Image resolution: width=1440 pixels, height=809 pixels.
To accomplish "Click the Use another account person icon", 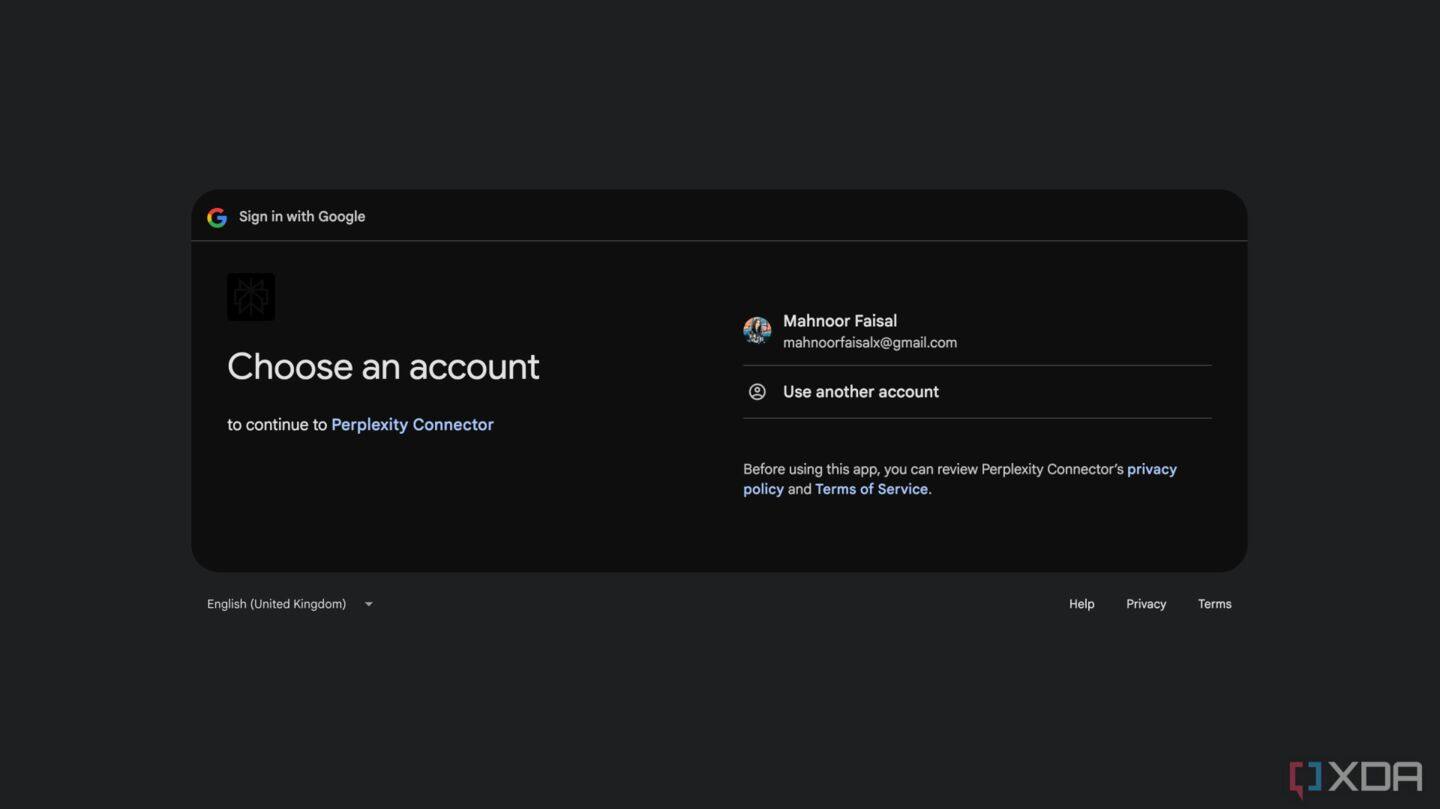I will click(x=757, y=391).
